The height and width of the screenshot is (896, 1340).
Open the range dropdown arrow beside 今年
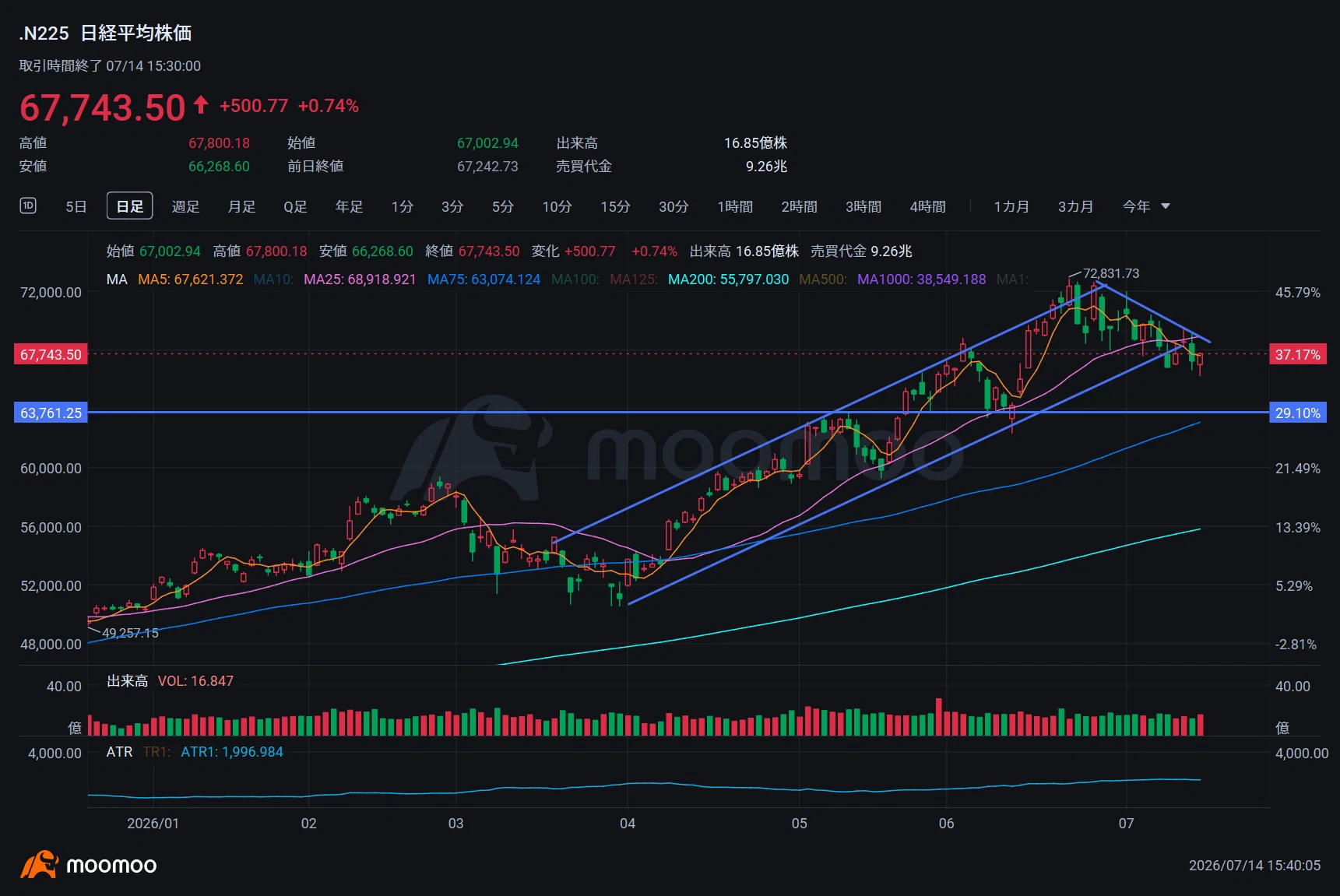coord(1166,206)
